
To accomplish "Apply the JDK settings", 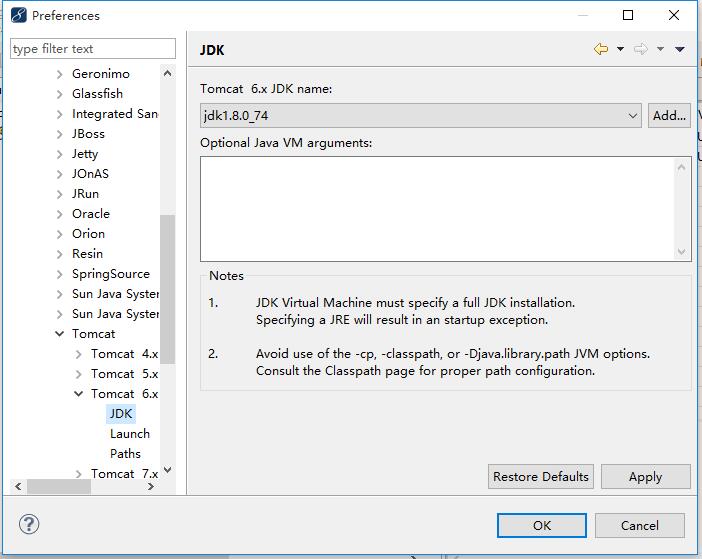I will tap(646, 476).
